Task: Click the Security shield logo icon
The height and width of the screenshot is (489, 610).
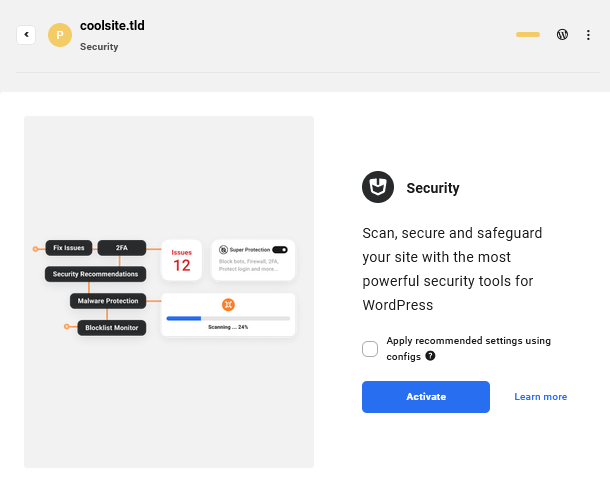Action: (377, 187)
